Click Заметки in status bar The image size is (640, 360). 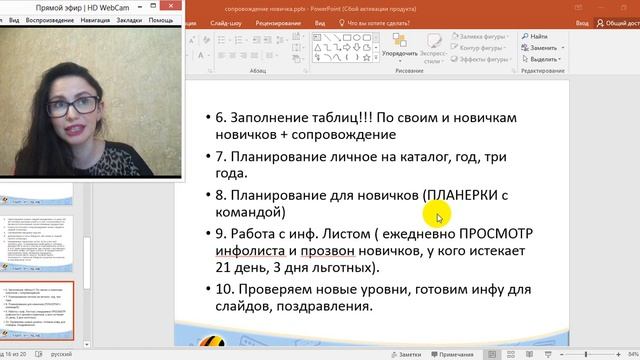[x=406, y=354]
